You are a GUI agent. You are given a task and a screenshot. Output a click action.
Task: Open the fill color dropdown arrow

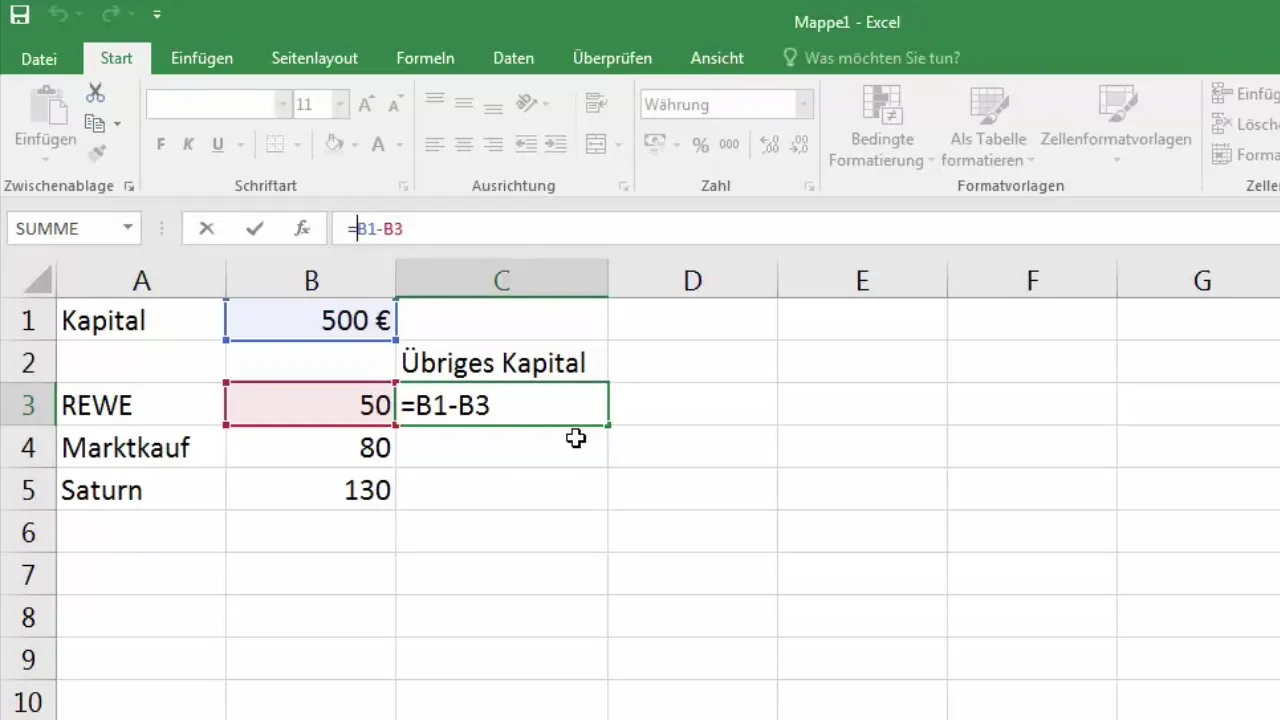(356, 146)
